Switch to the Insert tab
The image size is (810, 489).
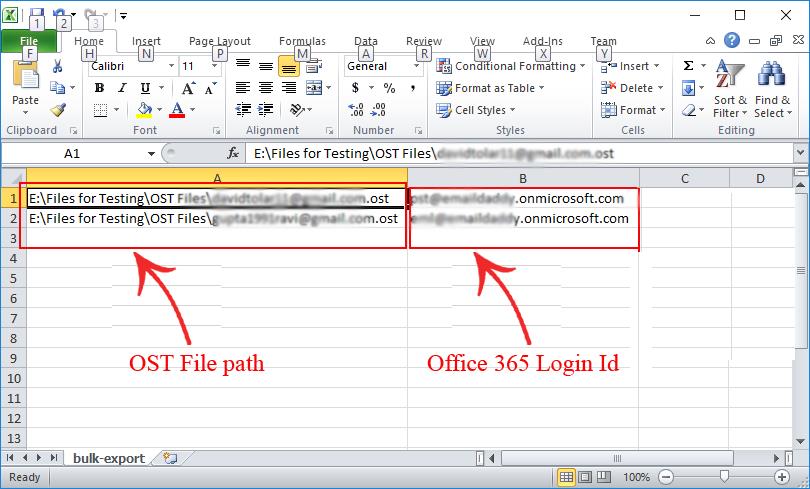tap(146, 41)
